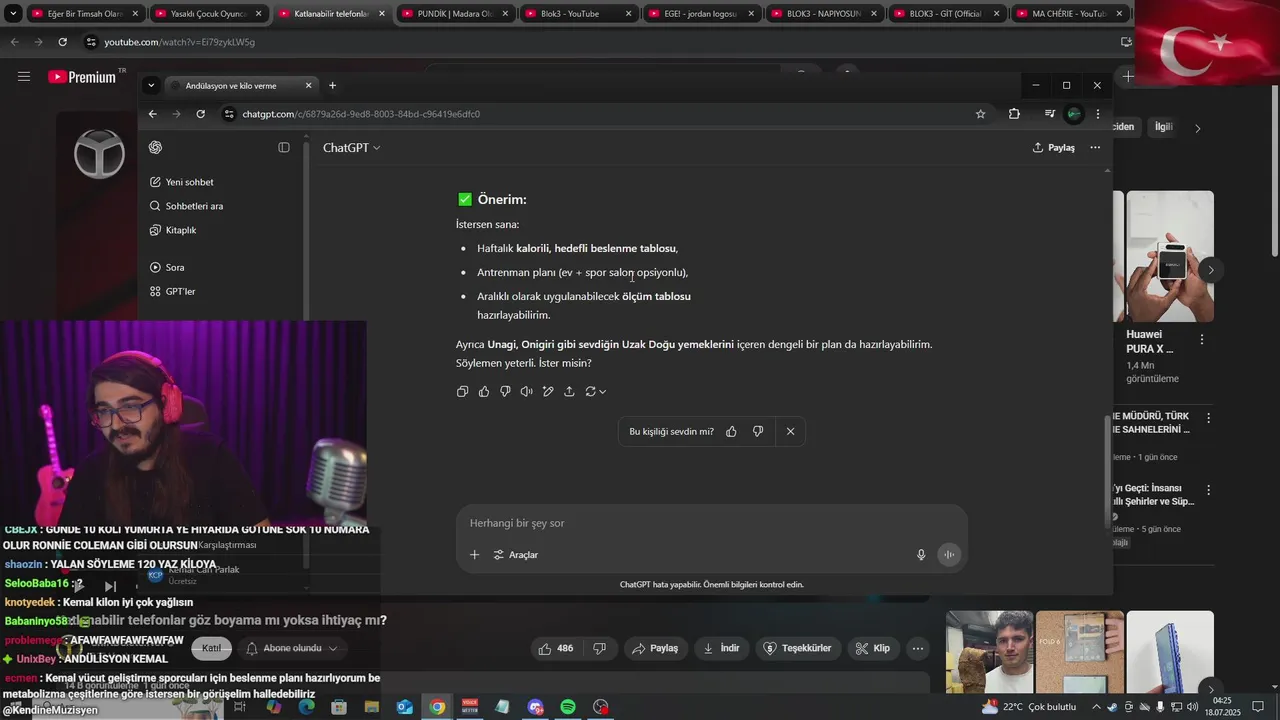Click thumbs up under the ChatGPT response

pyautogui.click(x=484, y=391)
